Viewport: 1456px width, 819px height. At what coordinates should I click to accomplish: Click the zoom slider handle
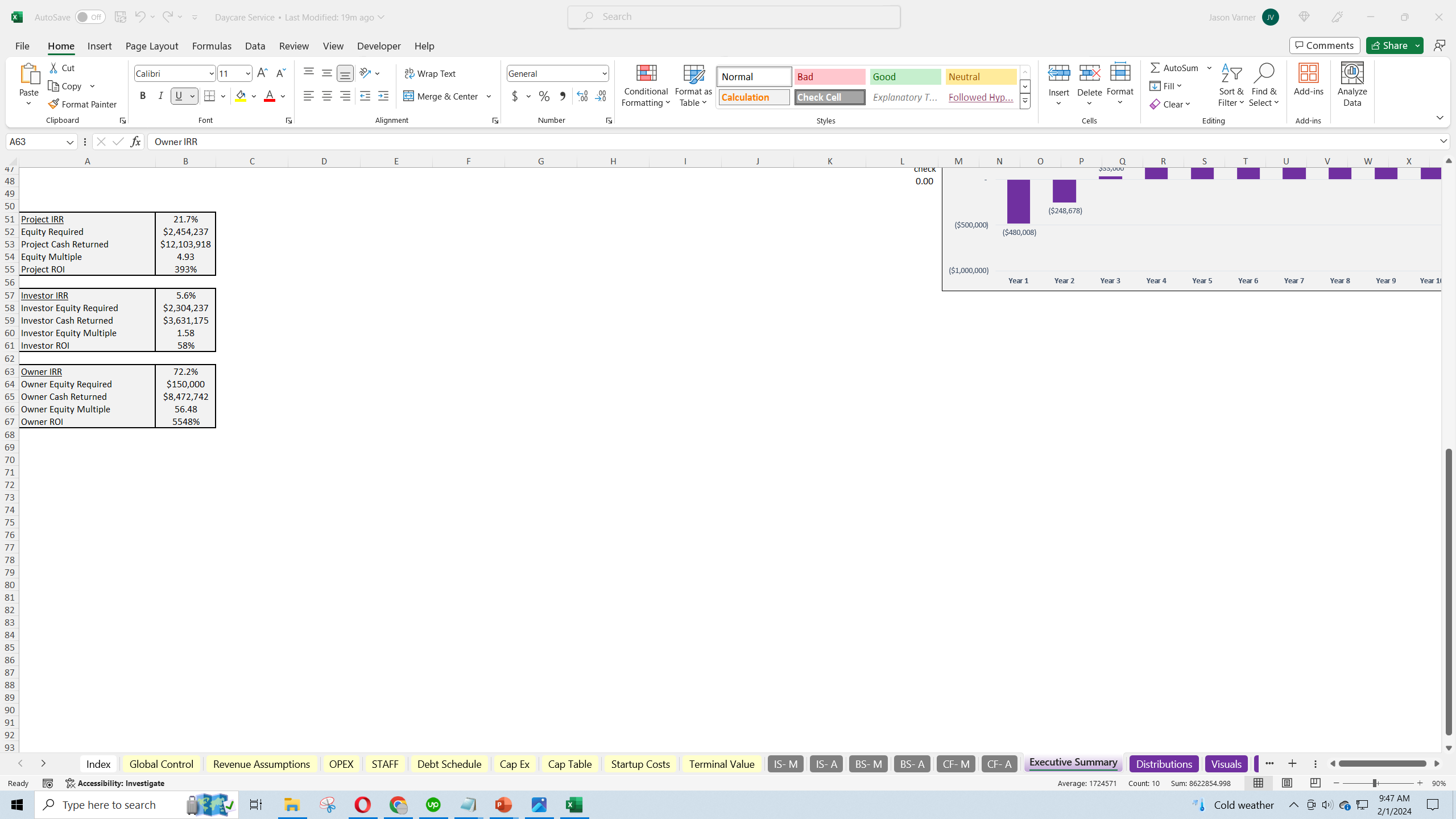pos(1374,783)
